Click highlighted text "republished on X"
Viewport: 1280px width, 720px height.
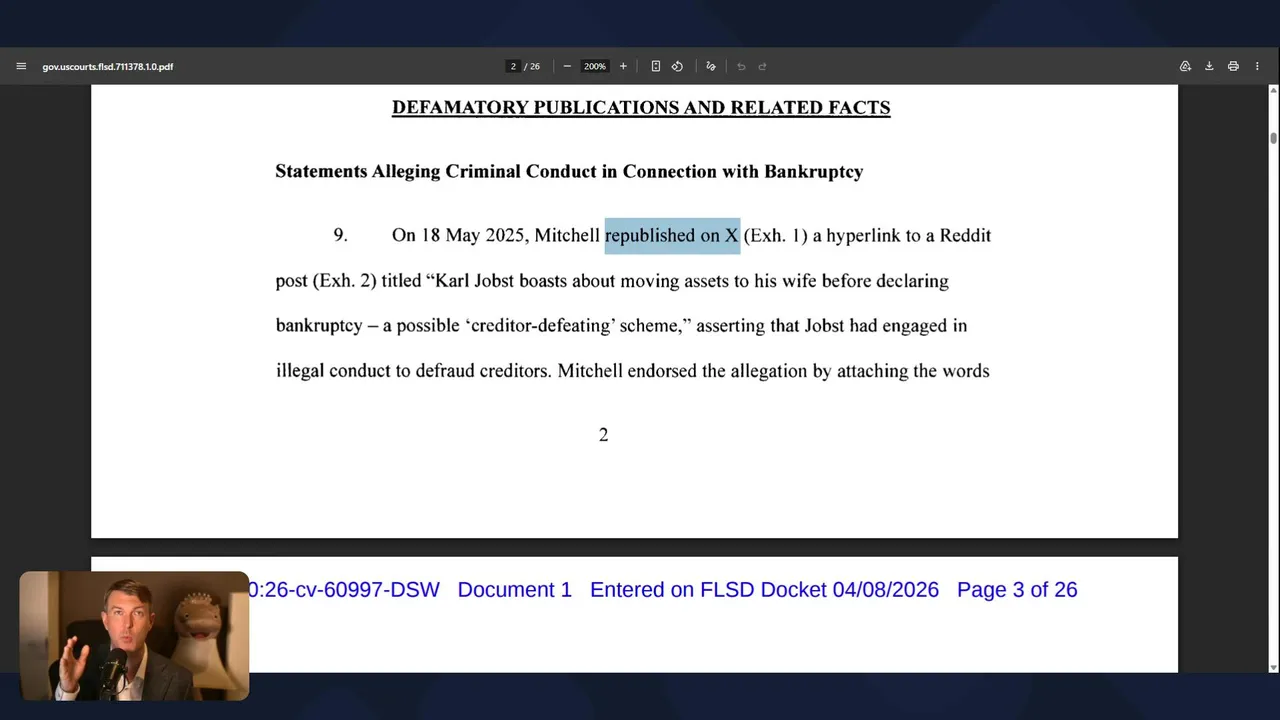pos(672,236)
